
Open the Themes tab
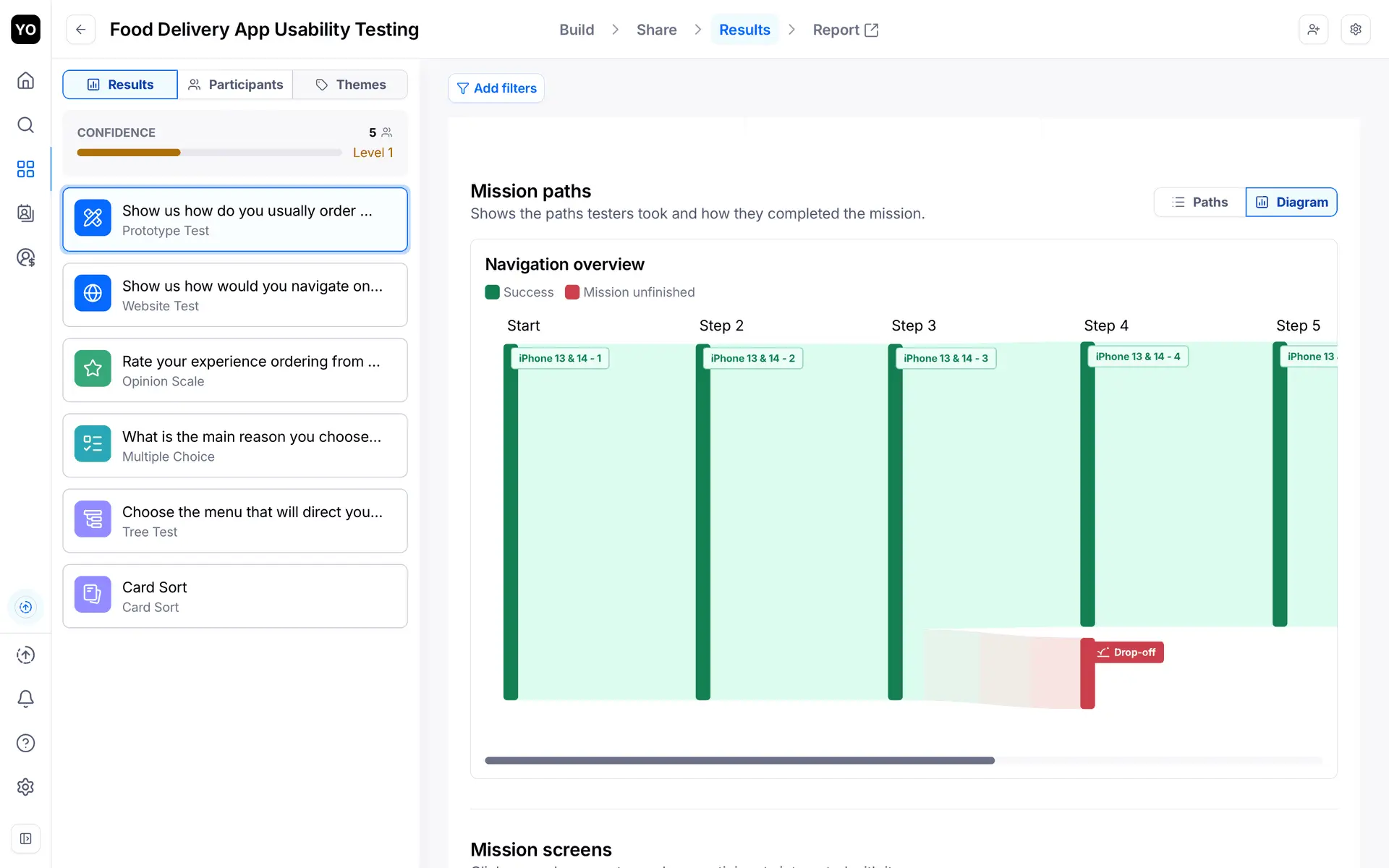pos(350,85)
